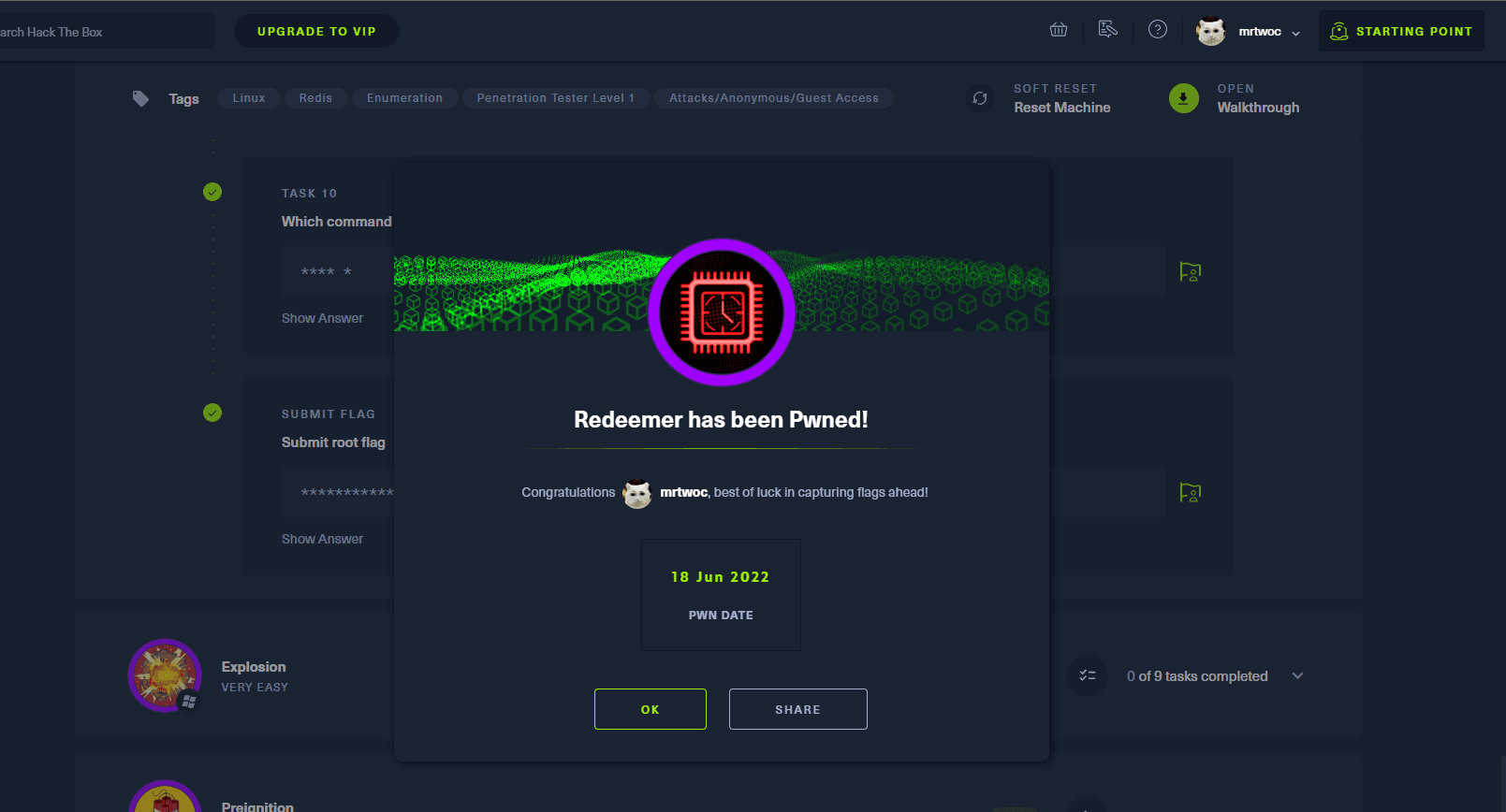Click the flag icon beside Submit root flag
The height and width of the screenshot is (812, 1506).
(1190, 493)
